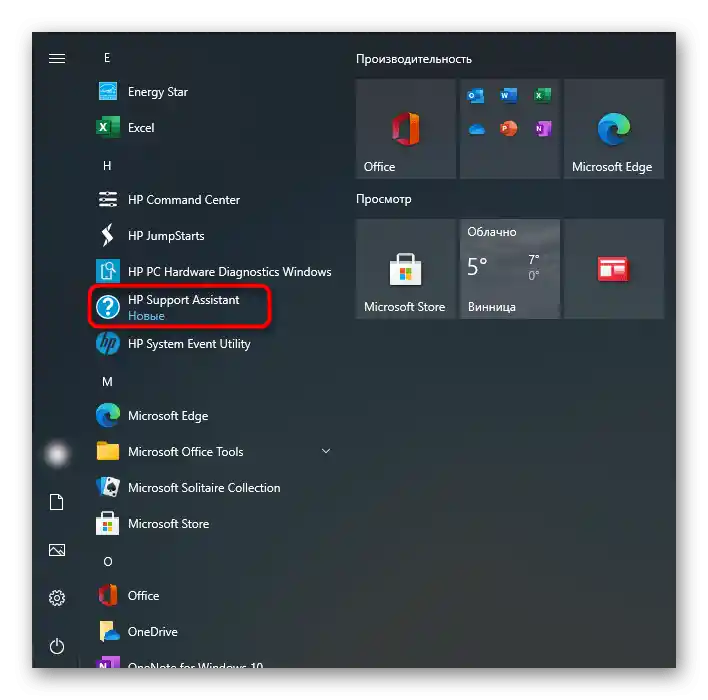The height and width of the screenshot is (700, 708).
Task: Launch HP JumpStarts icon
Action: coord(107,235)
